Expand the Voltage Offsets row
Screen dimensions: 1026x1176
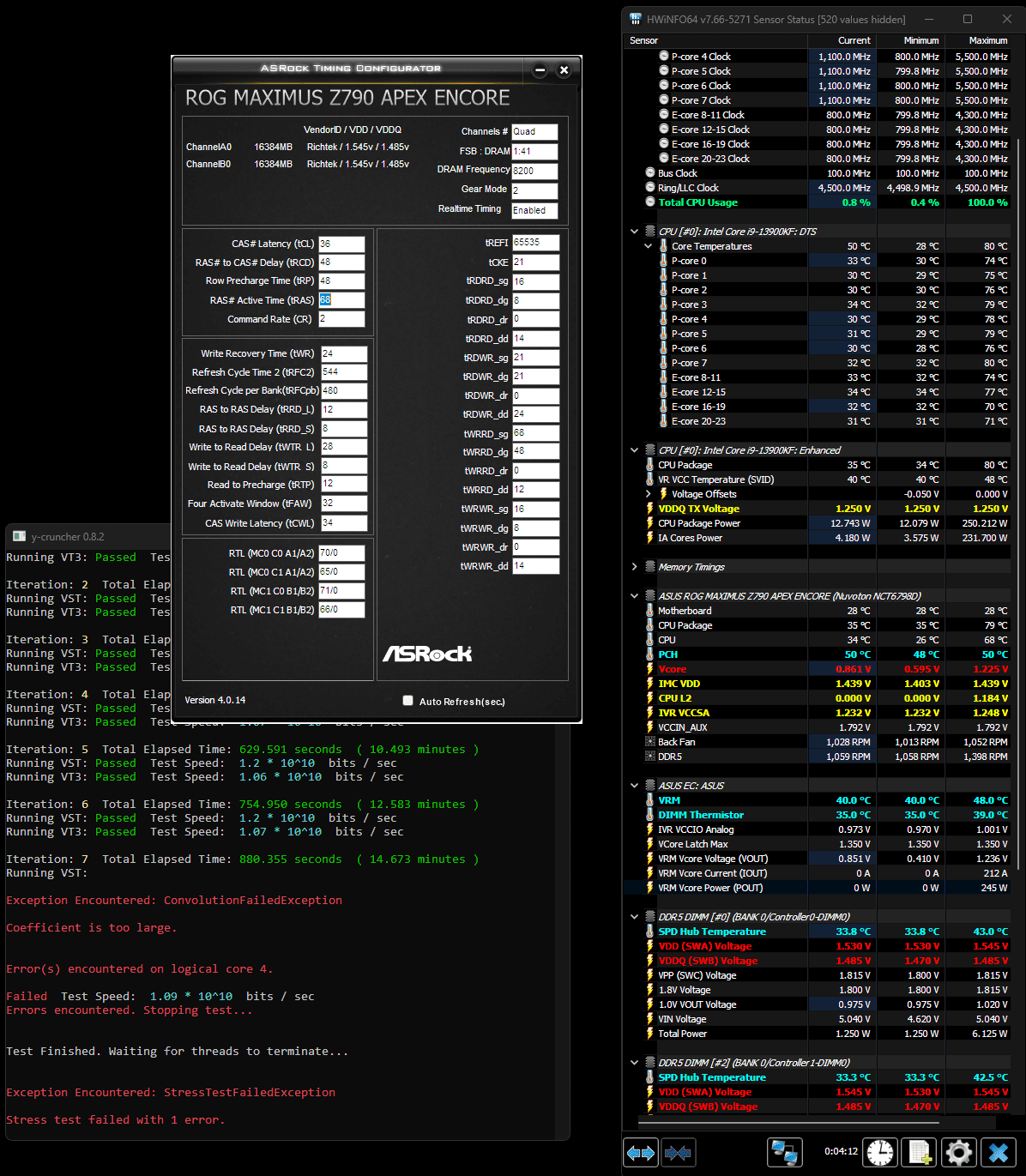point(649,494)
